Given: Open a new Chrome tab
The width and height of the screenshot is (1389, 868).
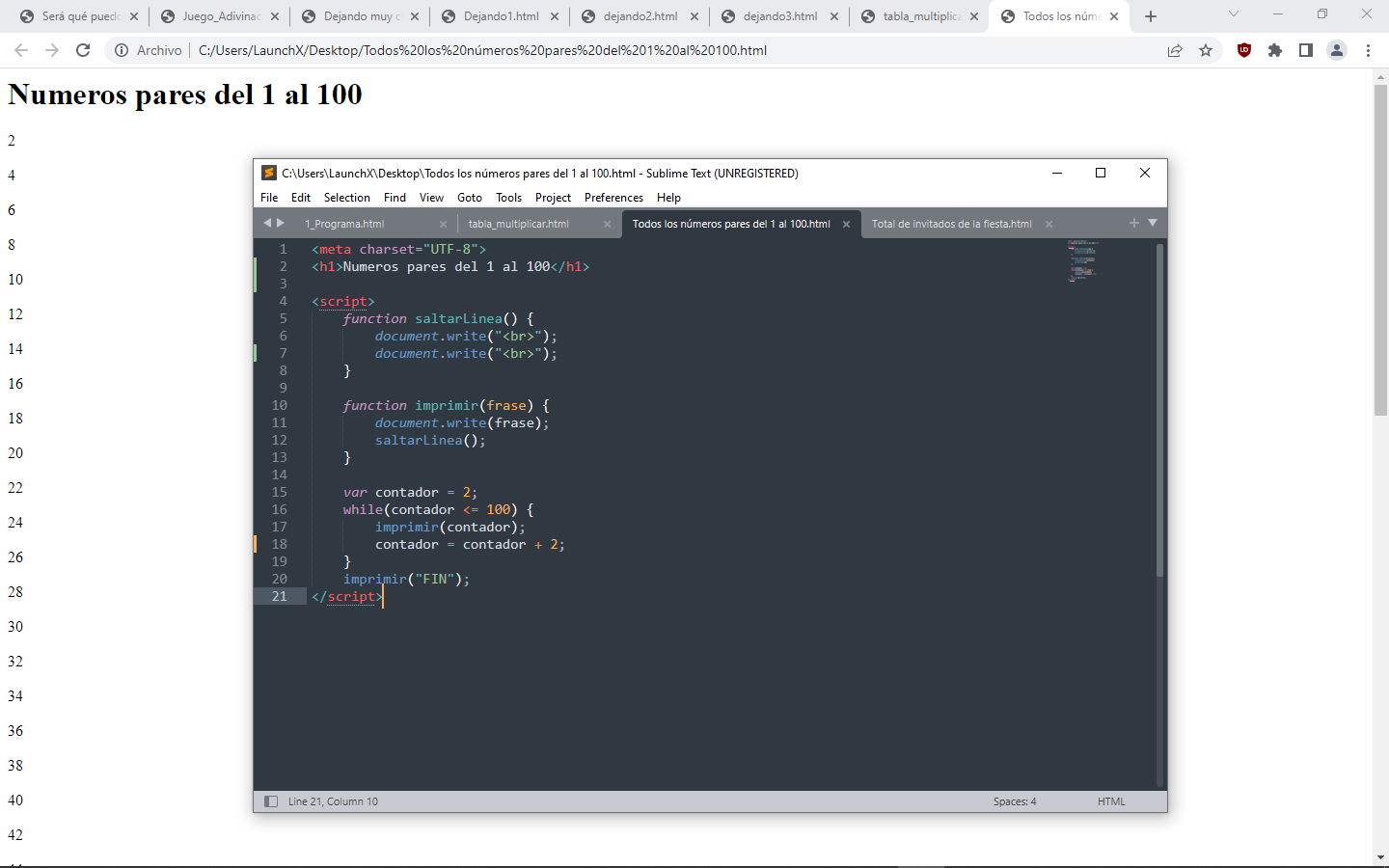Looking at the screenshot, I should point(1151,16).
